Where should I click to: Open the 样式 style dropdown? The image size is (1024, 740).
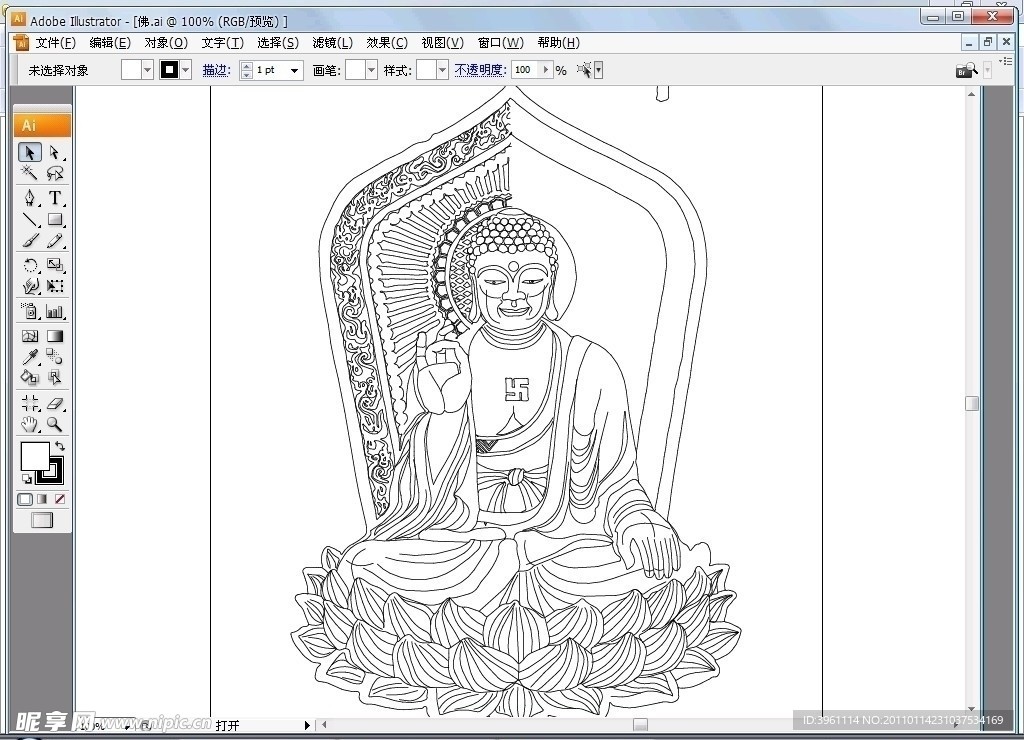pyautogui.click(x=442, y=70)
